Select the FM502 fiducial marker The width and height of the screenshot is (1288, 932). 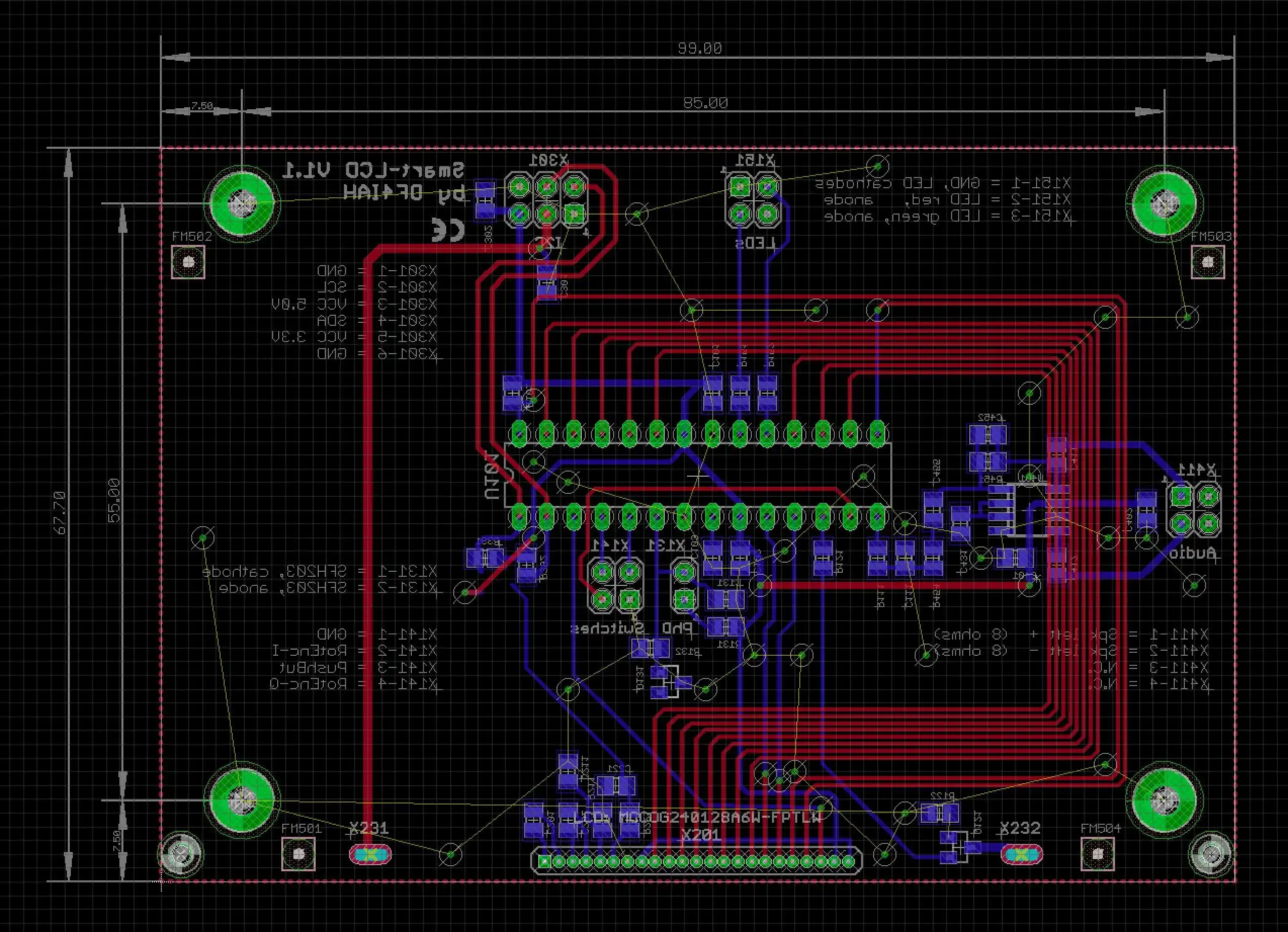188,262
